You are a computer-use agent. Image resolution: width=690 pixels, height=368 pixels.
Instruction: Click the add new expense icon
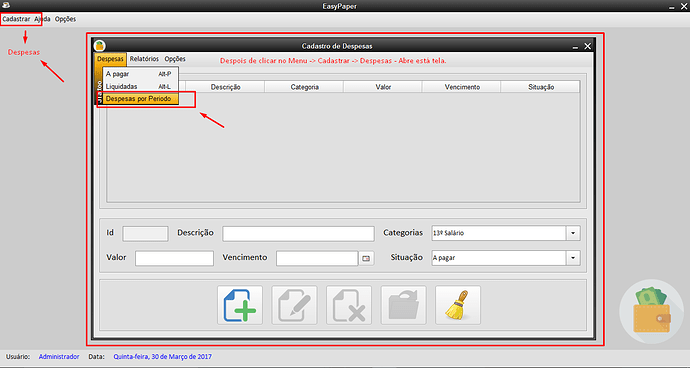(240, 305)
